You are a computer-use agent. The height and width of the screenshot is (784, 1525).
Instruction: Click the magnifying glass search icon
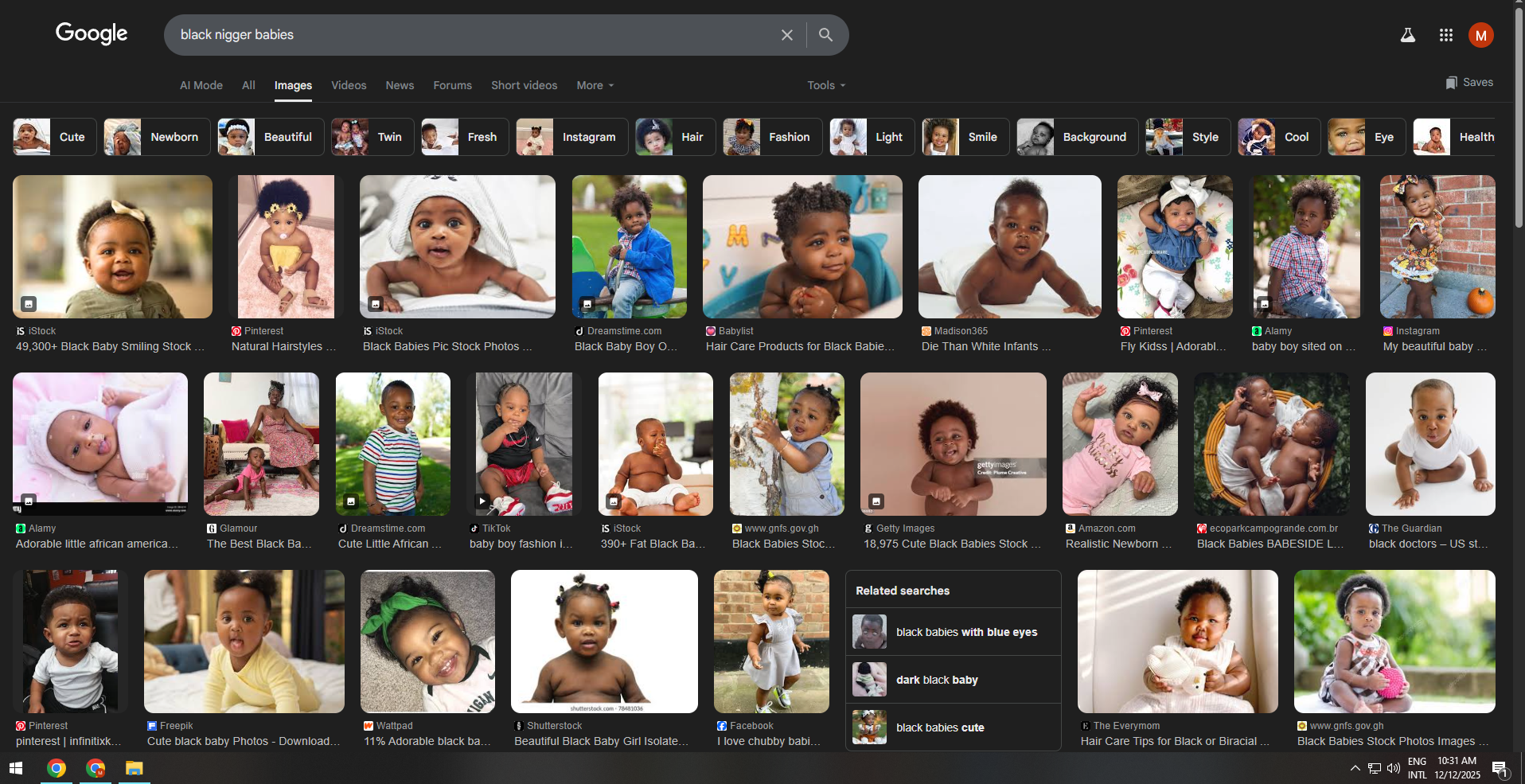825,35
